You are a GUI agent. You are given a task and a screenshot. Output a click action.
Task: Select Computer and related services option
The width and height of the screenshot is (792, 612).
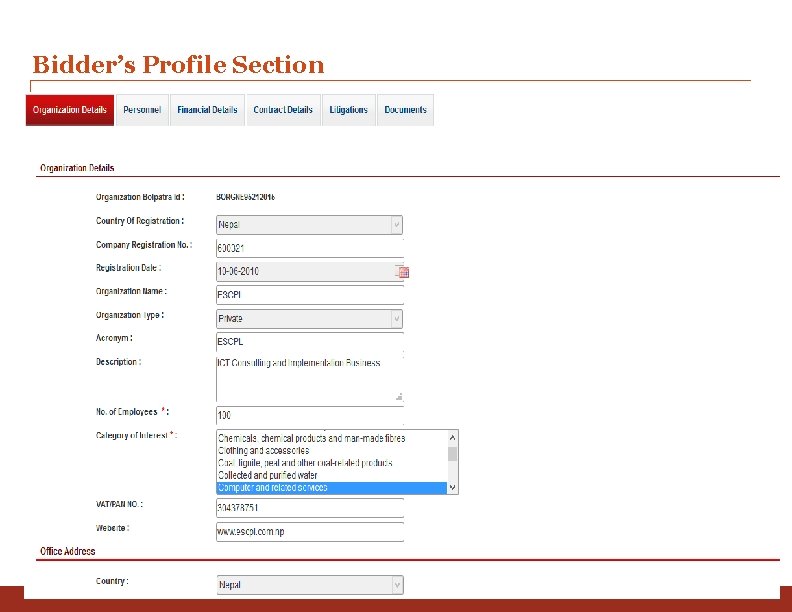[332, 488]
